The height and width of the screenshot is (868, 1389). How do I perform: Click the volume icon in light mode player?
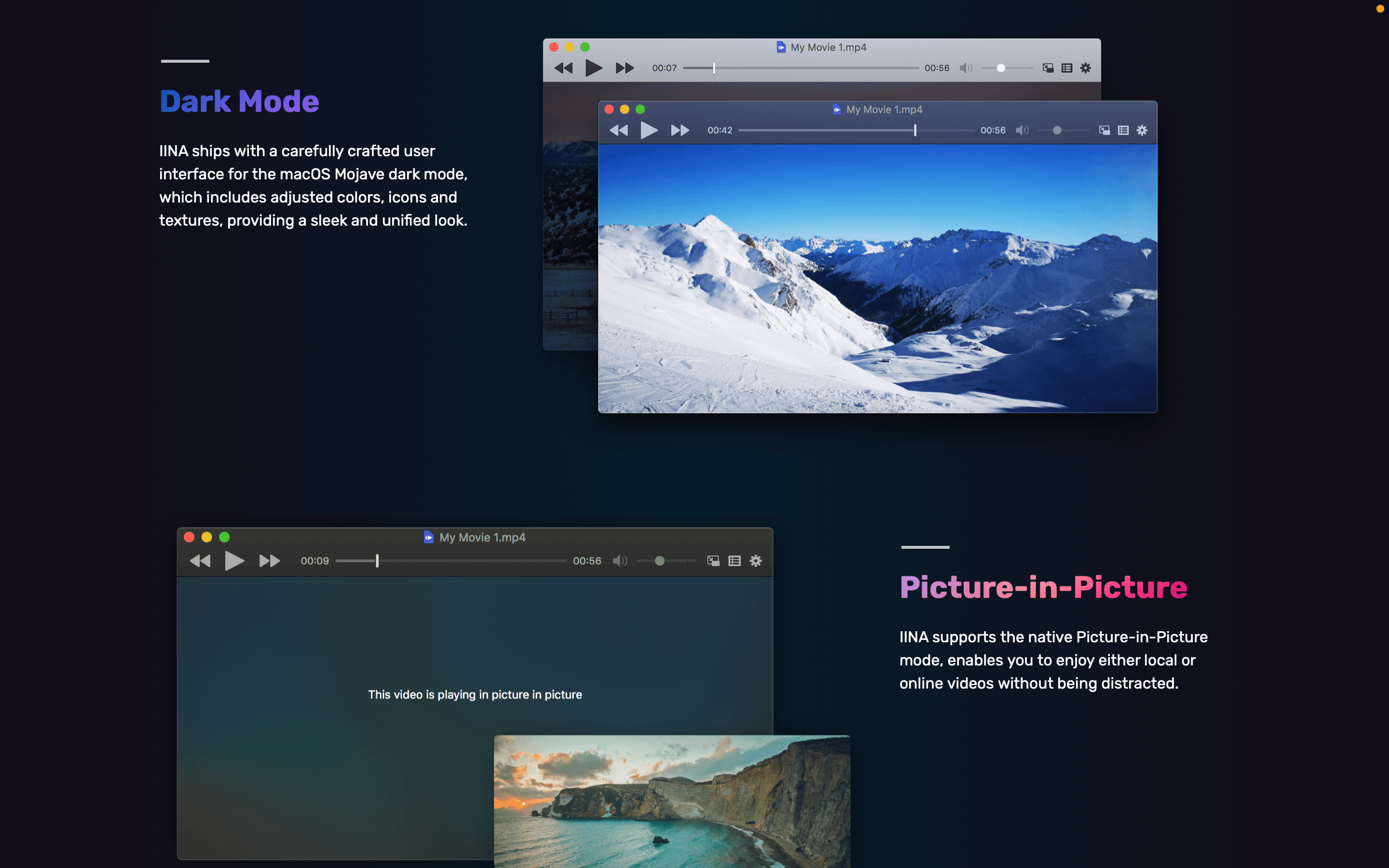pyautogui.click(x=965, y=67)
